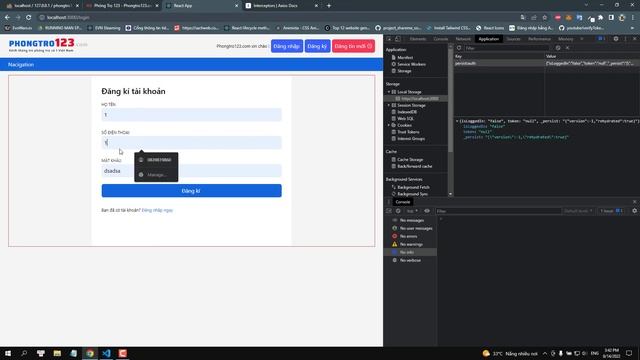Click the Đăng ký button in page header
640x360 pixels.
(x=317, y=46)
